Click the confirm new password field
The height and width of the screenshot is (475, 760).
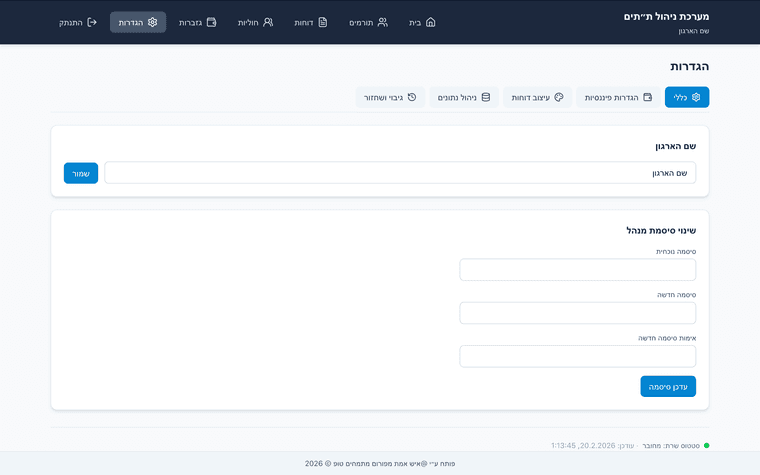[x=577, y=356]
